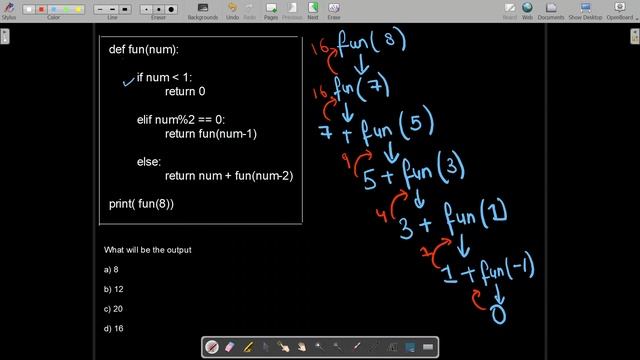Pick the yellow pen color
This screenshot has width=640, height=360.
point(78,9)
